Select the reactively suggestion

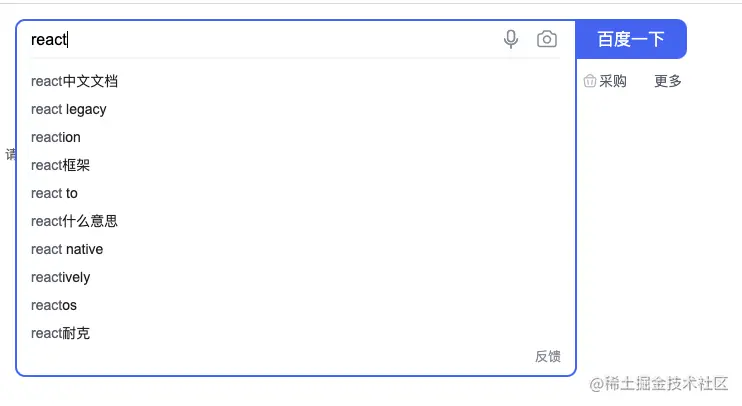click(61, 277)
